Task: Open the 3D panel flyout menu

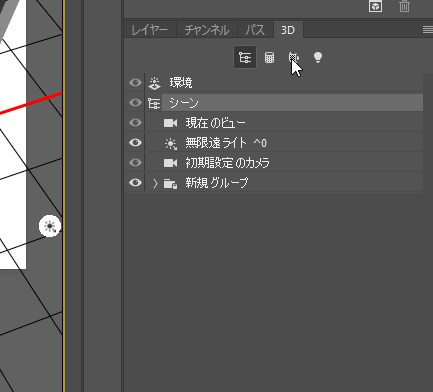Action: tap(428, 30)
